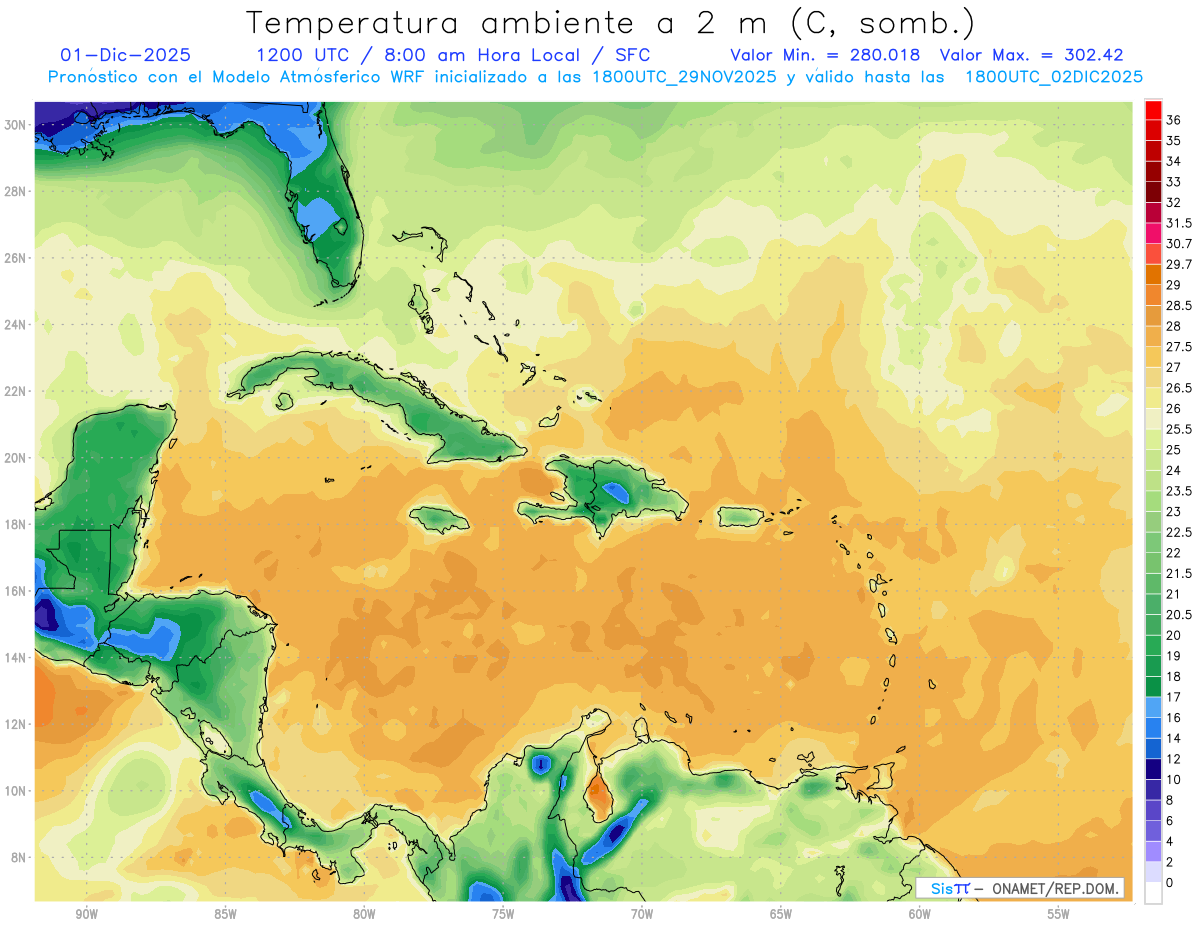Click the color scale label 2
Screen dimensions: 1200x927
coord(1170,862)
